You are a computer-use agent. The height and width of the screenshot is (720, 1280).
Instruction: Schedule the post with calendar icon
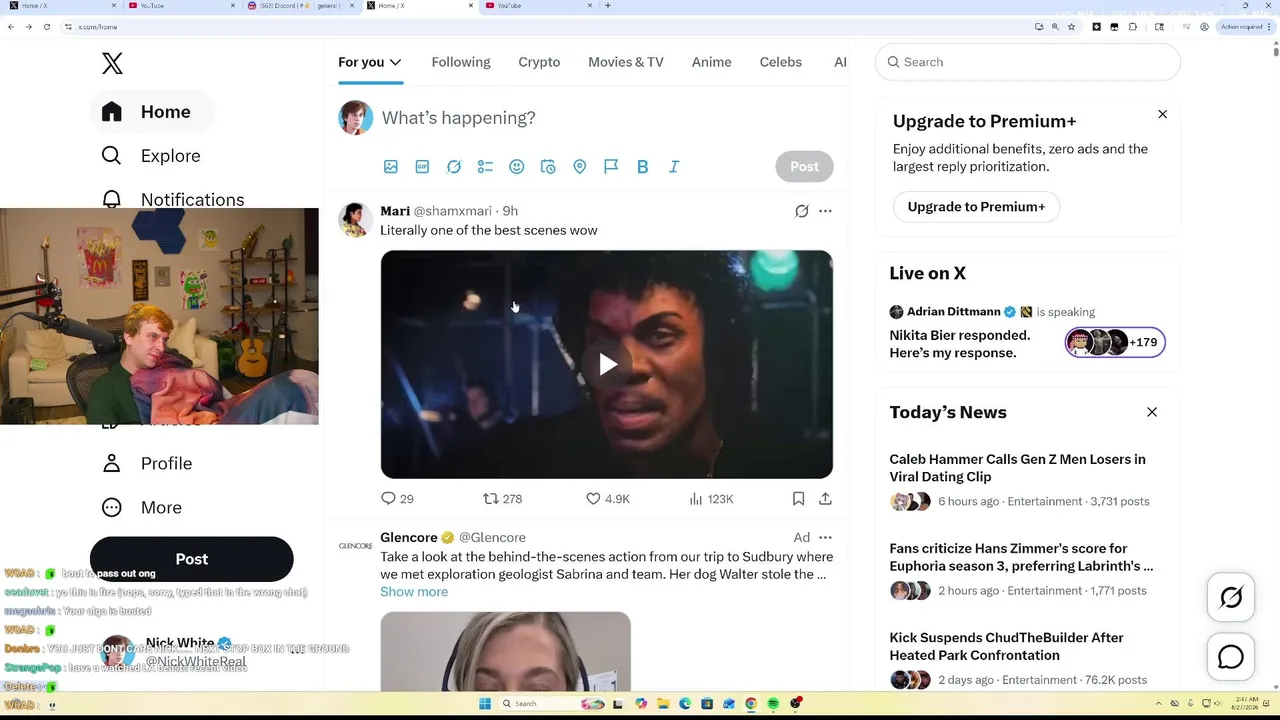point(548,167)
